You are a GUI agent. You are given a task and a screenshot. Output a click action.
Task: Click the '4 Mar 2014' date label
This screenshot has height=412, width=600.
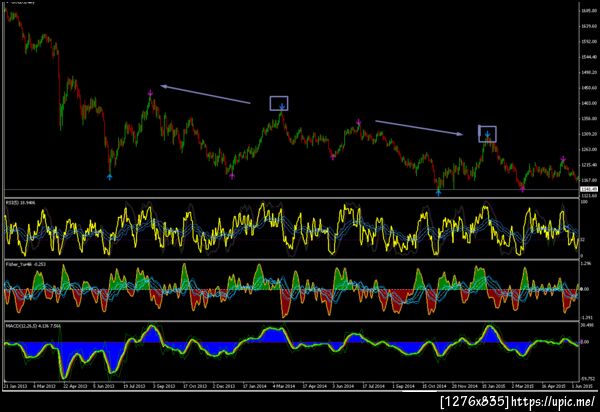point(284,386)
